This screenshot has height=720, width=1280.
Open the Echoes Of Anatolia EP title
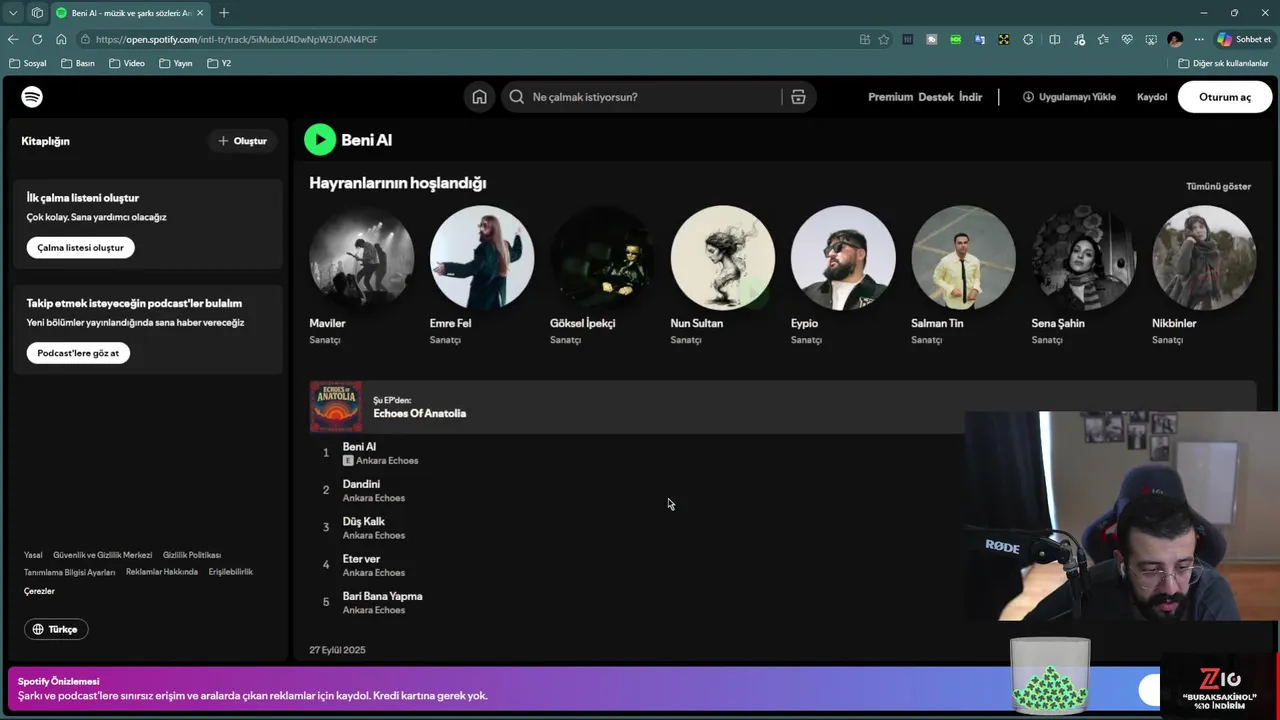click(x=420, y=413)
